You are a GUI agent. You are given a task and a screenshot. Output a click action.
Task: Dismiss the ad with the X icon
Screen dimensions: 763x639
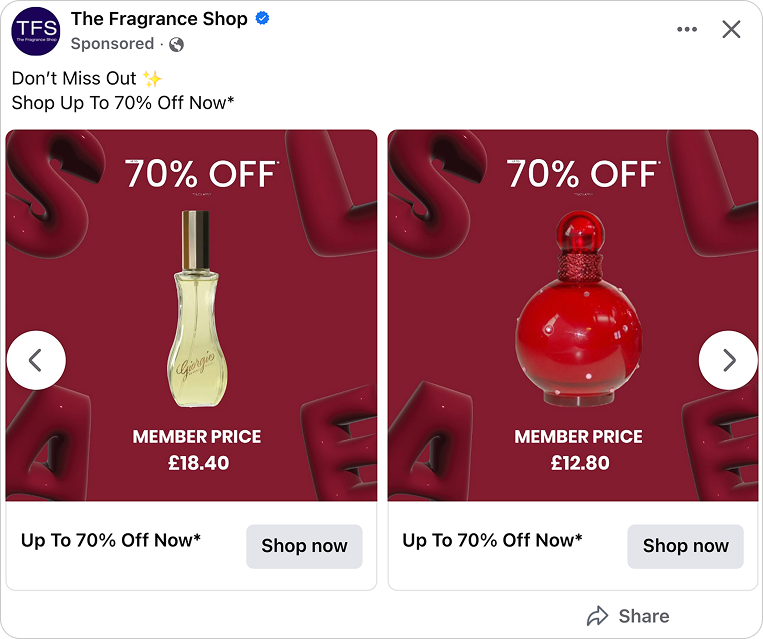point(731,30)
